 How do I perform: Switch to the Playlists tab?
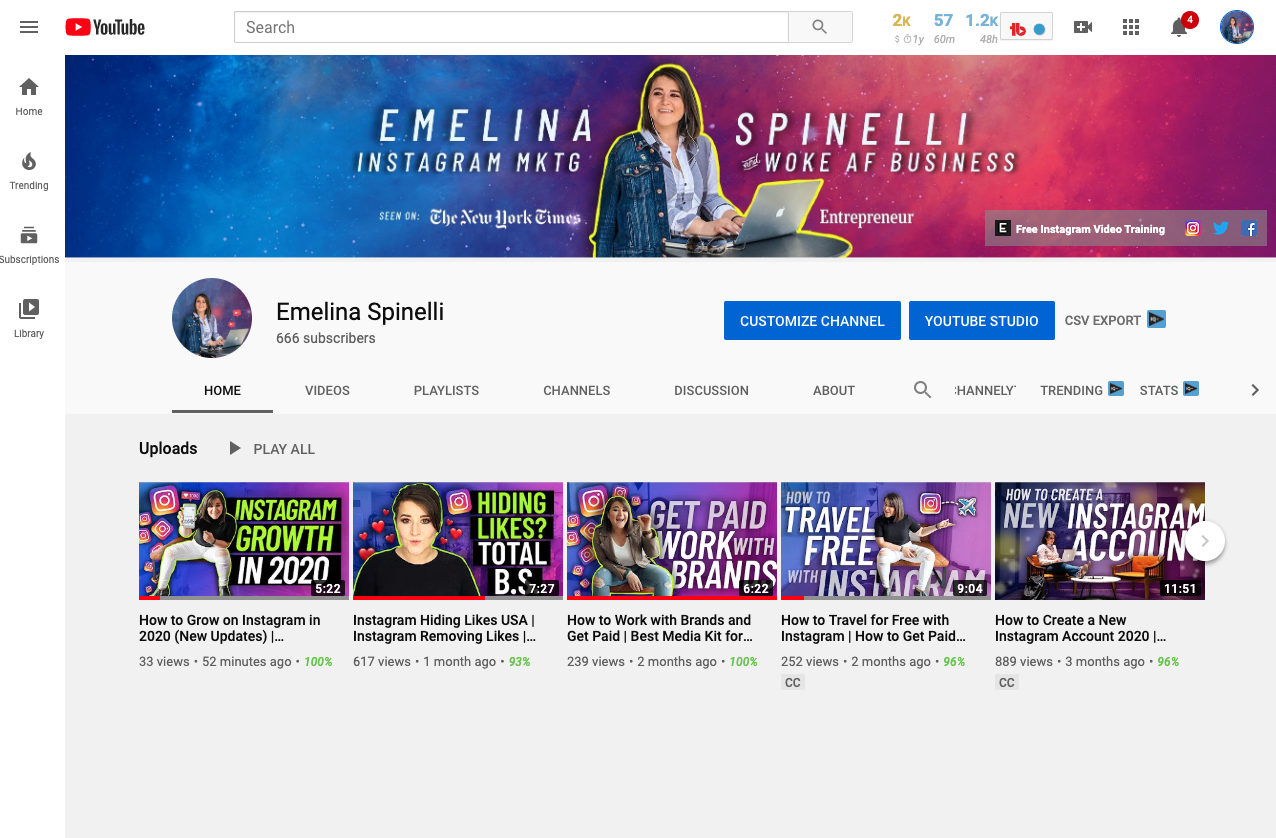446,390
